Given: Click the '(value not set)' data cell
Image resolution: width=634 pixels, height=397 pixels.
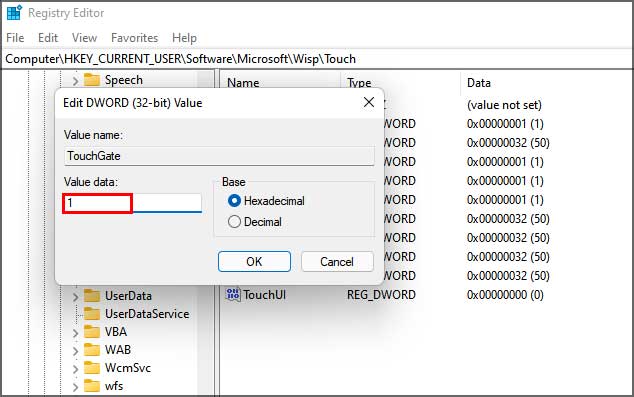Looking at the screenshot, I should [504, 105].
